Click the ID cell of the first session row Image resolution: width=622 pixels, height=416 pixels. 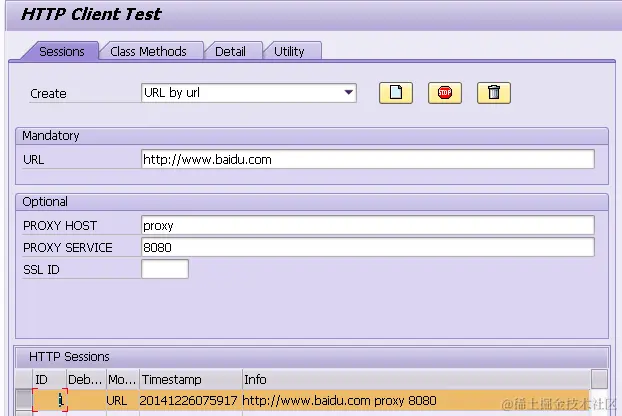(x=50, y=400)
